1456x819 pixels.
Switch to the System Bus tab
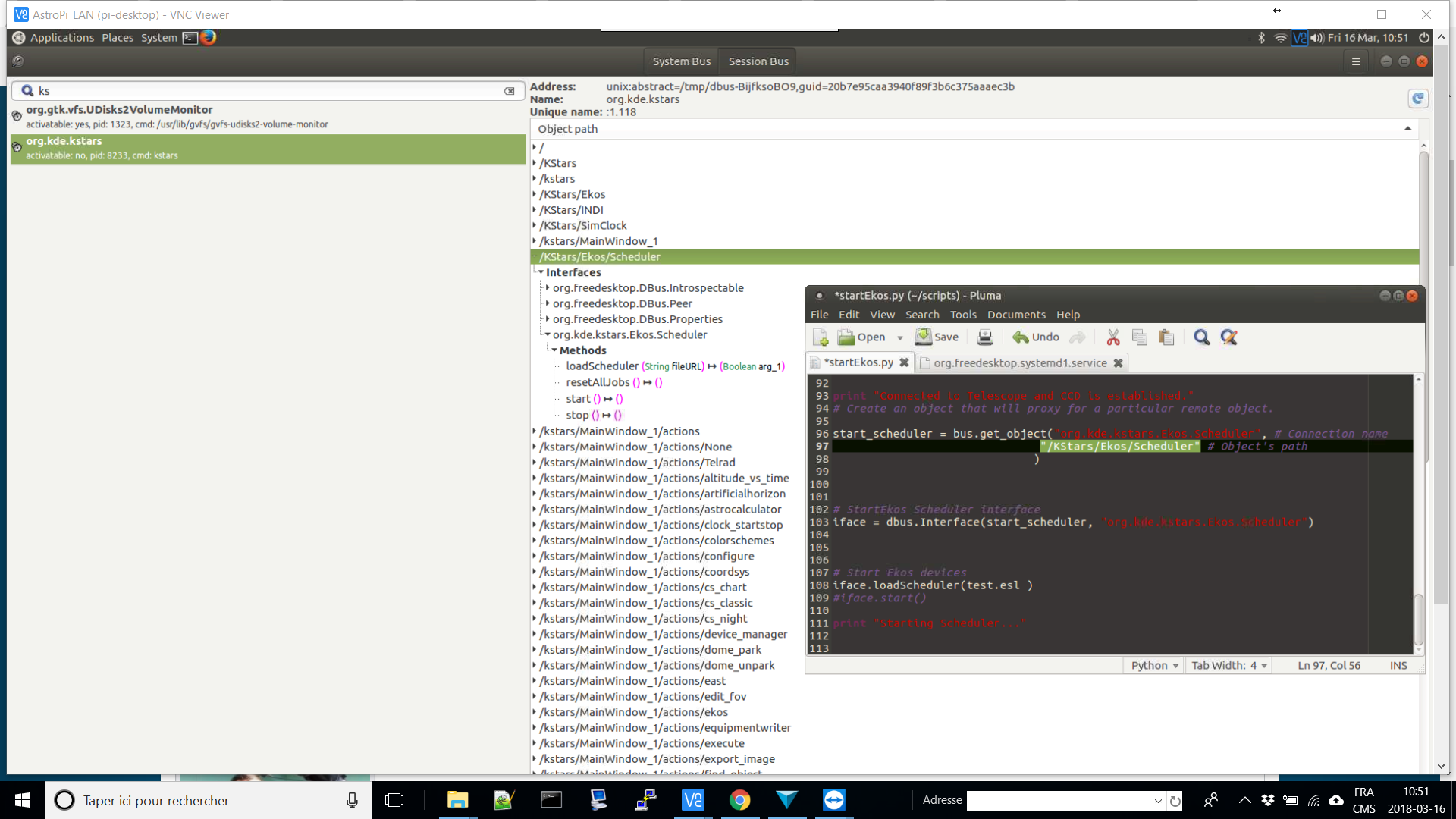[681, 61]
